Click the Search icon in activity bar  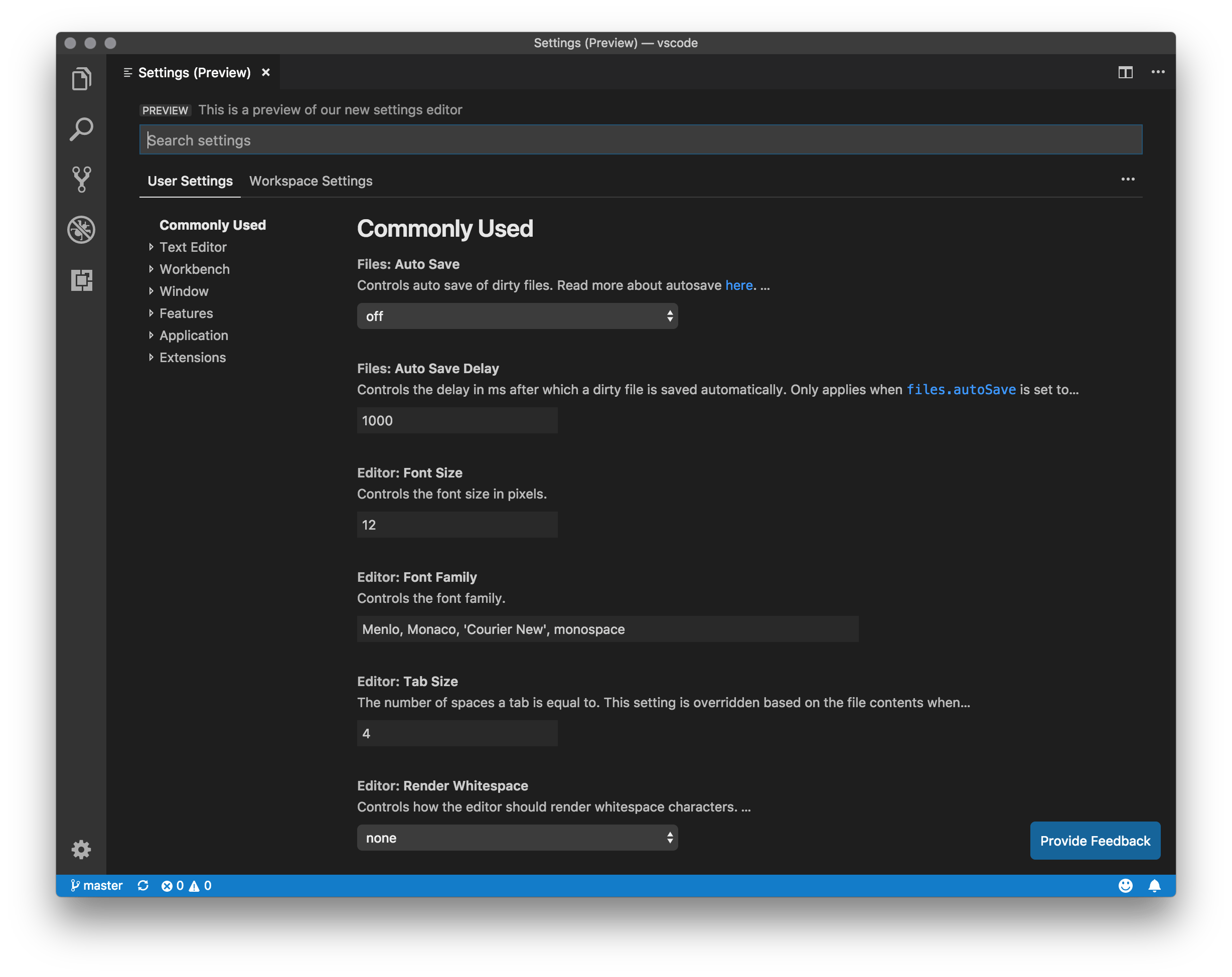pos(82,130)
